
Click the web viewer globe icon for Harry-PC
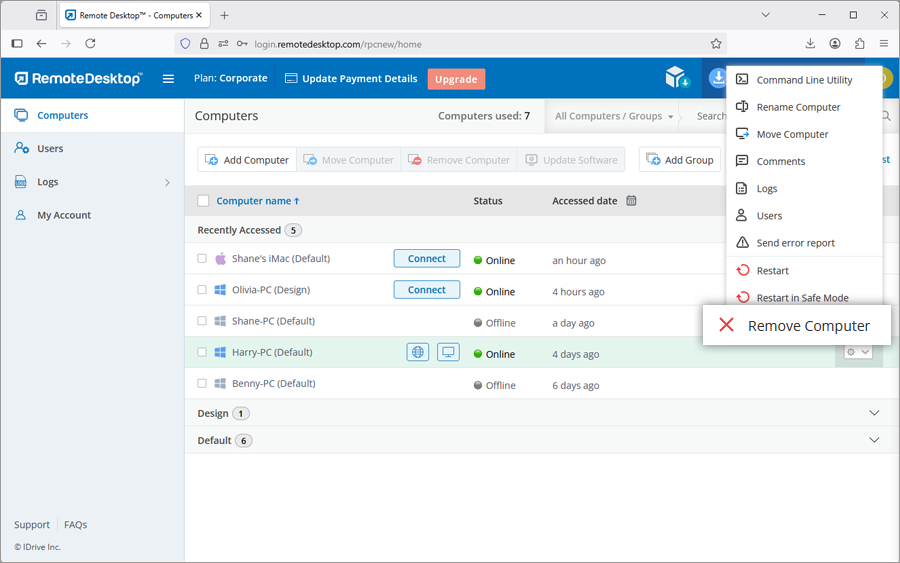tap(418, 352)
